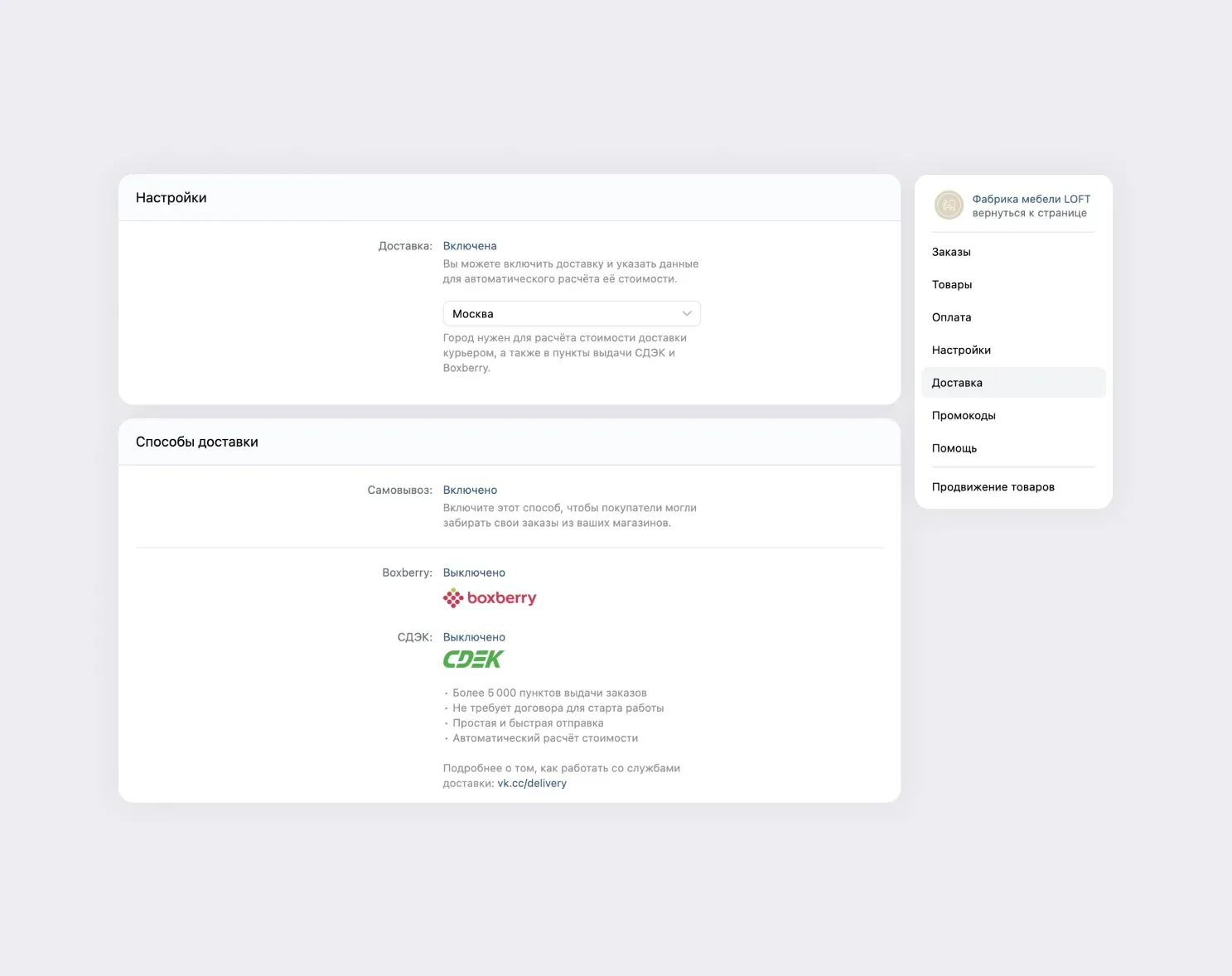Enable СДЭК by clicking 'Выключено'
This screenshot has width=1232, height=976.
coord(474,637)
